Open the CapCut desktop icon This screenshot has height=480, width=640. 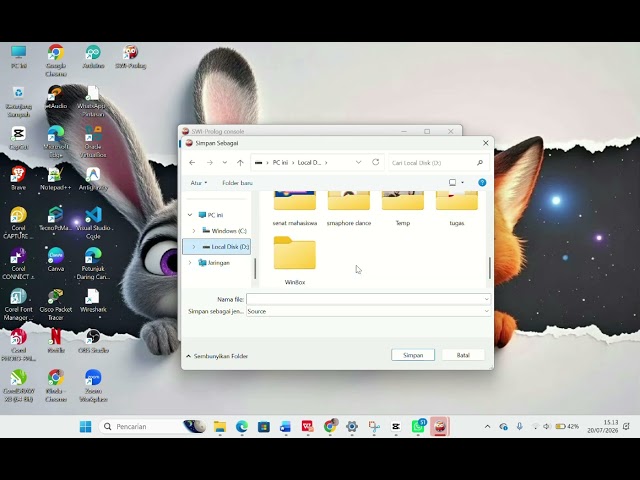[18, 138]
